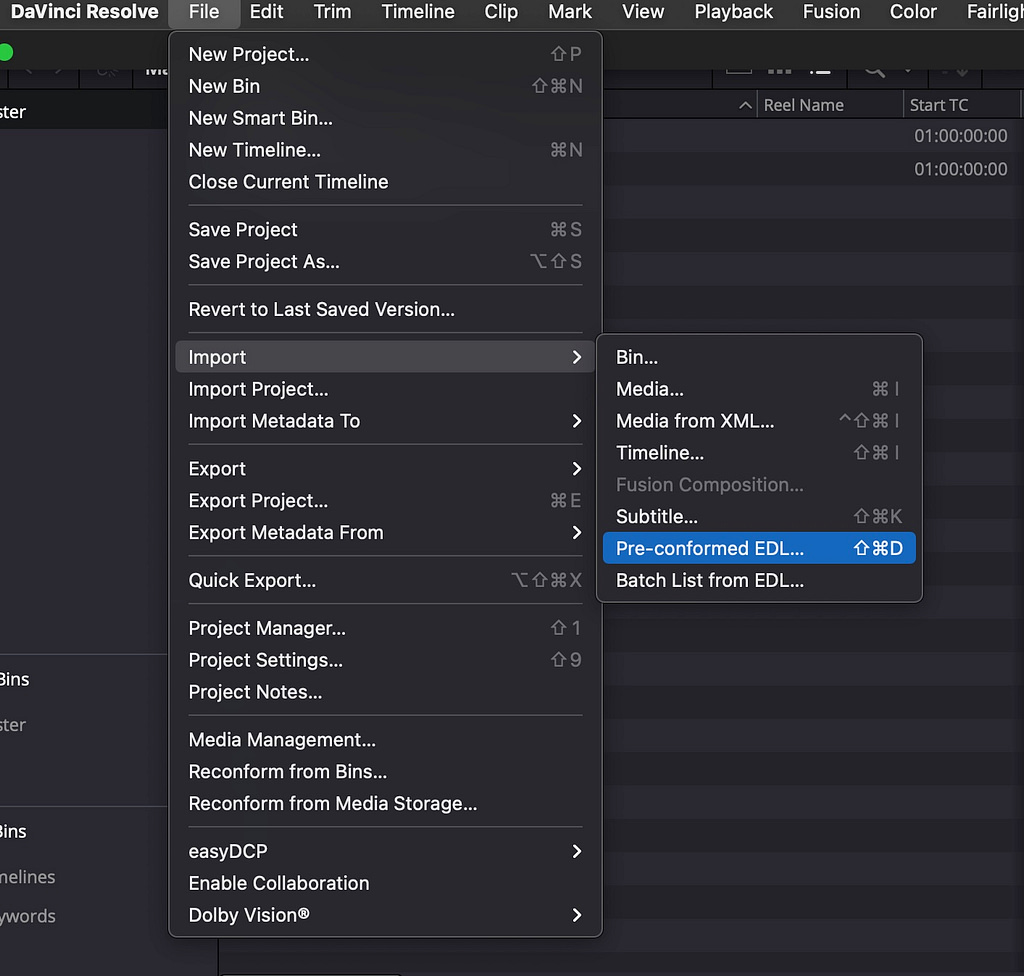The height and width of the screenshot is (976, 1024).
Task: Open Project Notes...
Action: [385, 692]
